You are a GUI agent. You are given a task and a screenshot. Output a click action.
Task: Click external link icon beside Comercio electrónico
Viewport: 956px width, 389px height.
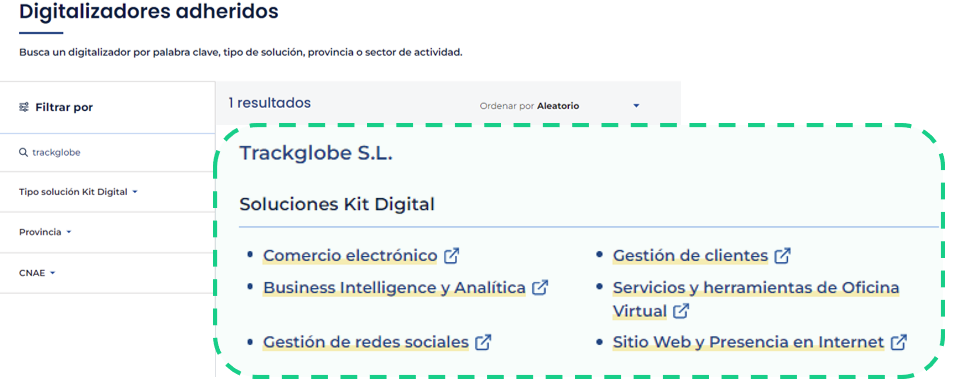[x=451, y=255]
